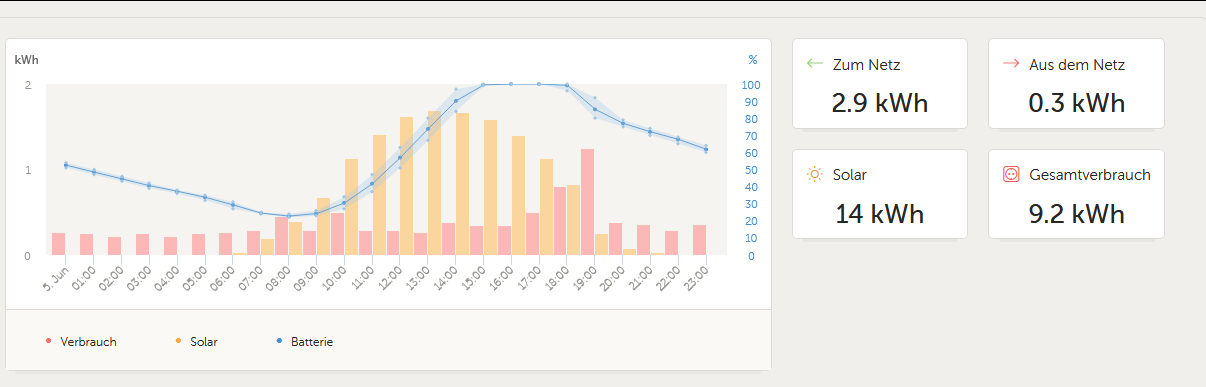The width and height of the screenshot is (1206, 387).
Task: Click the orange Solar legend dot
Action: pyautogui.click(x=178, y=342)
